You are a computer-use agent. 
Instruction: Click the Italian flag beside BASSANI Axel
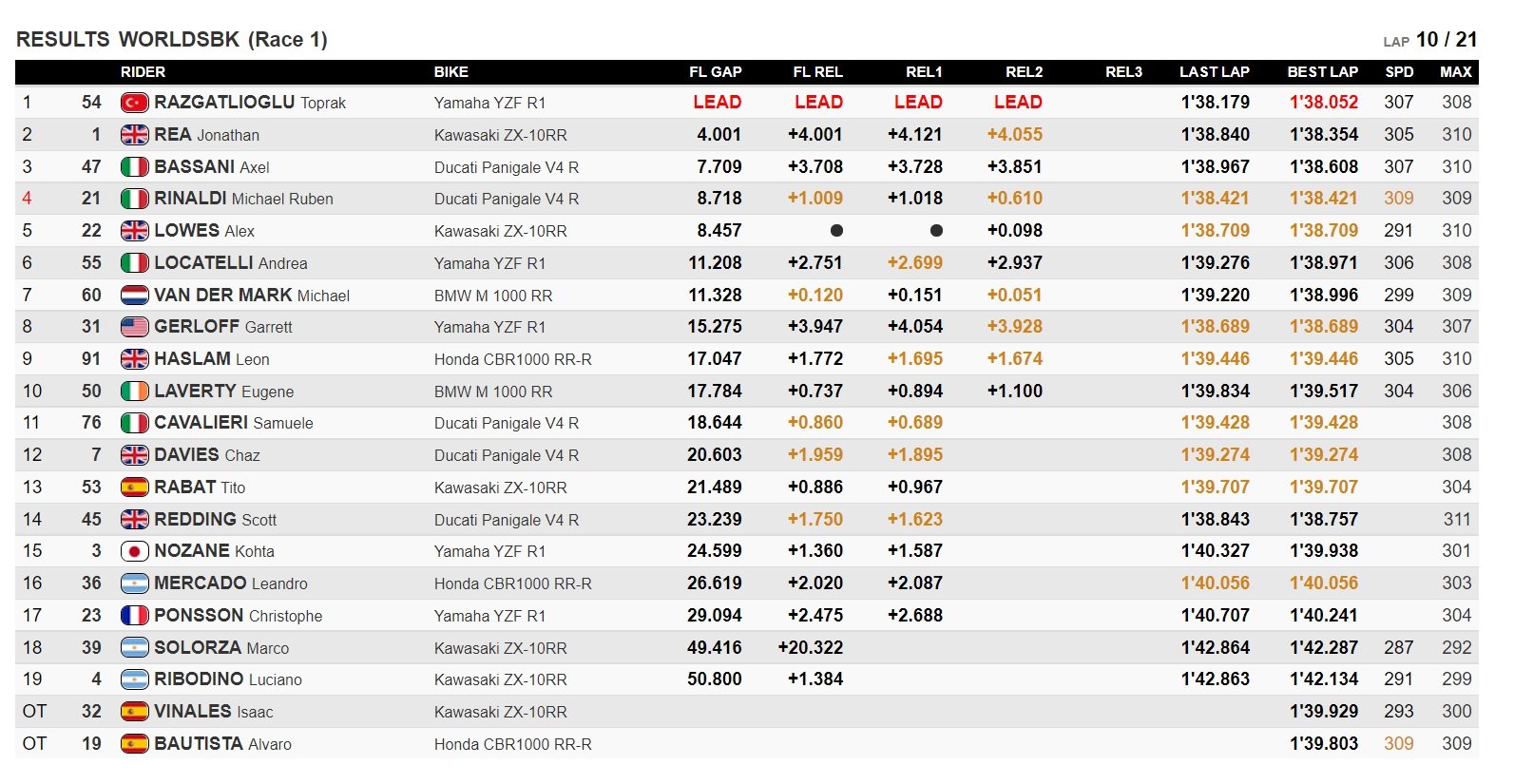pos(134,167)
